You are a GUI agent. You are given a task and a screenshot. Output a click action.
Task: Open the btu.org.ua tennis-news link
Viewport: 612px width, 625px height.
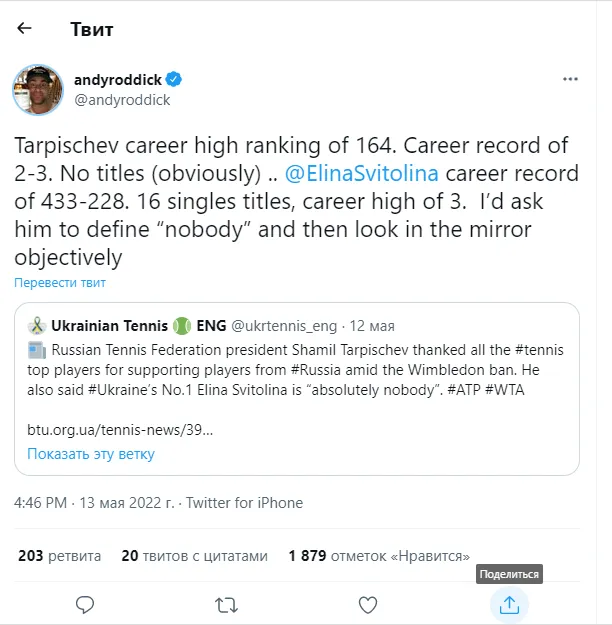point(120,428)
